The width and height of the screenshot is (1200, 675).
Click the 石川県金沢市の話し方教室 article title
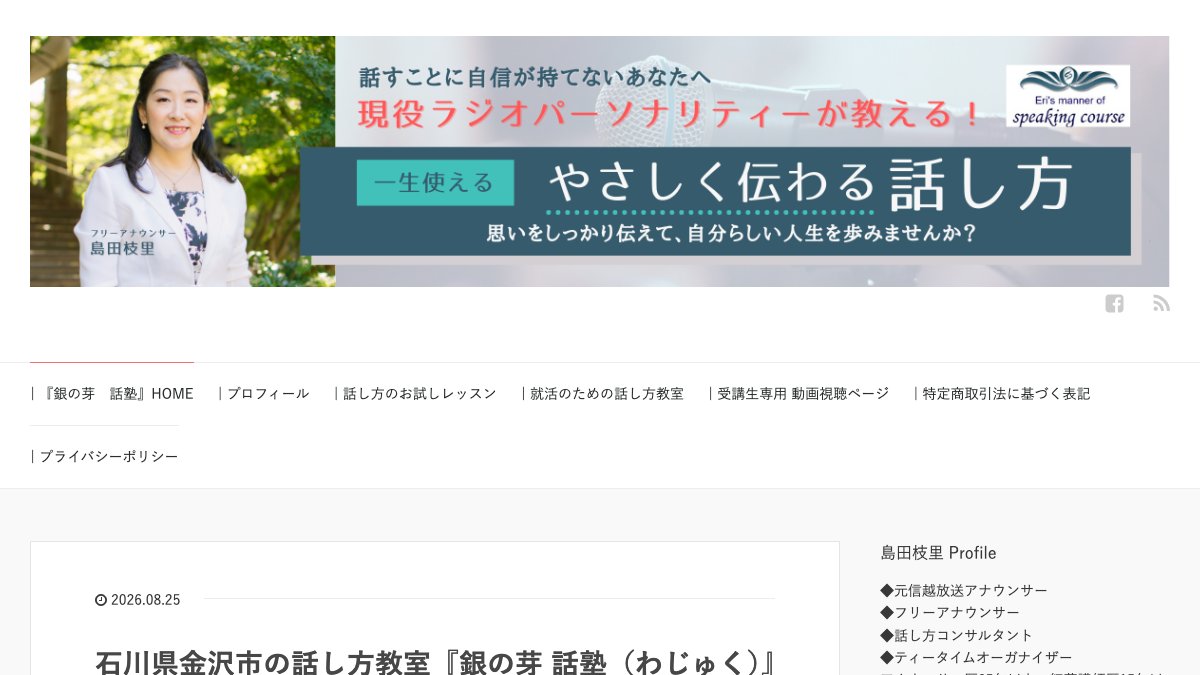436,662
